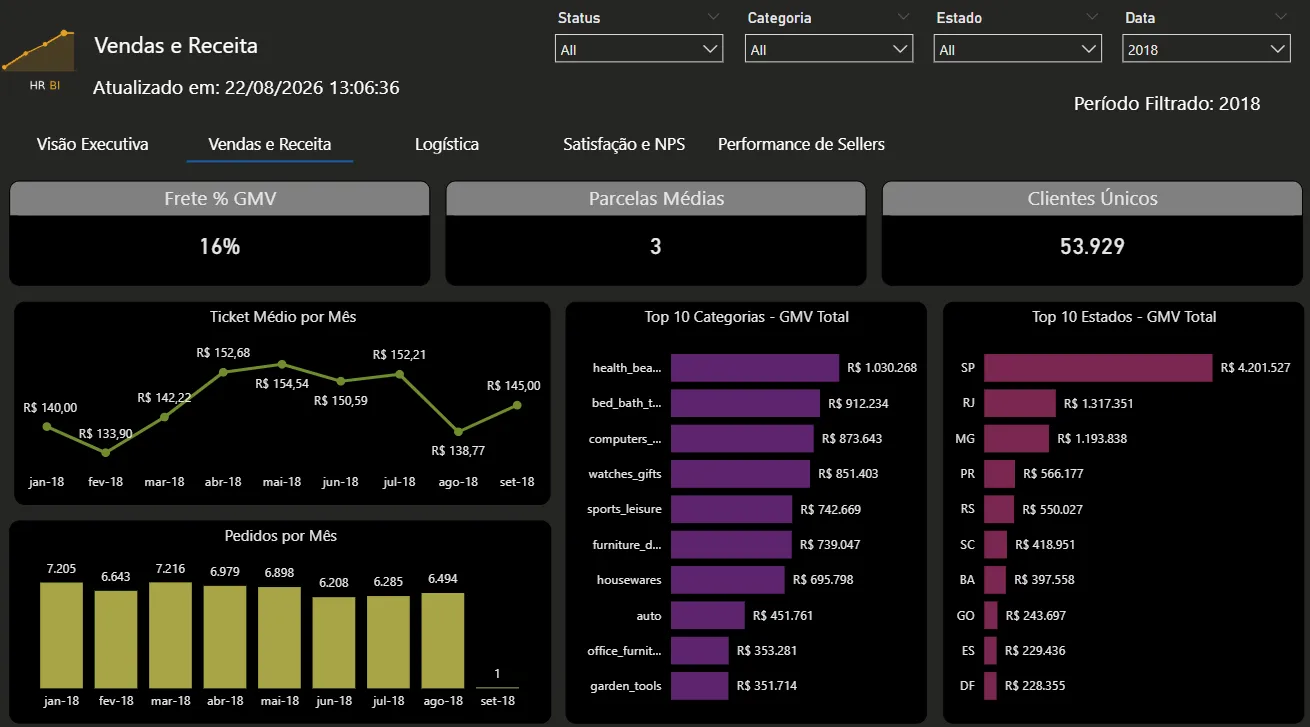This screenshot has width=1310, height=727.
Task: Open the Data dropdown showing 2018
Action: pos(1207,49)
